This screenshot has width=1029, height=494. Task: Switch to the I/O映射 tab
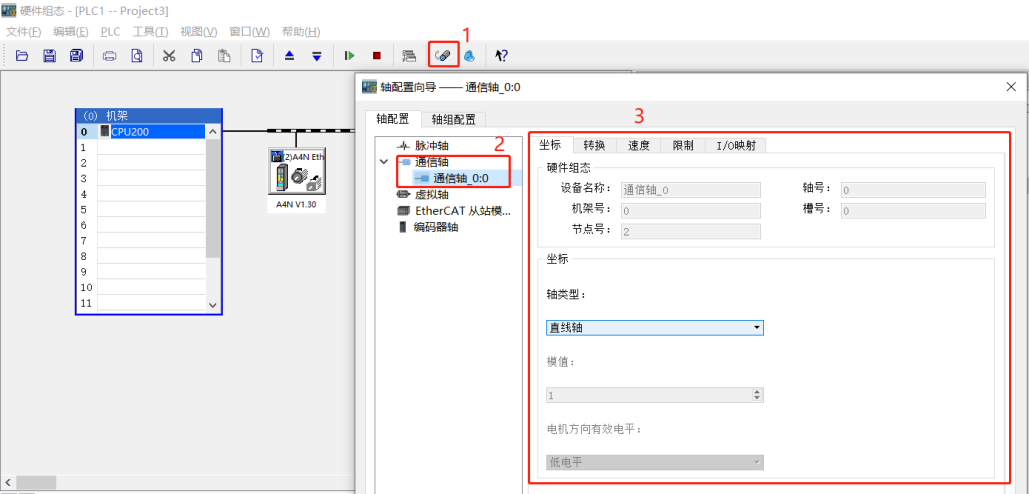(736, 145)
